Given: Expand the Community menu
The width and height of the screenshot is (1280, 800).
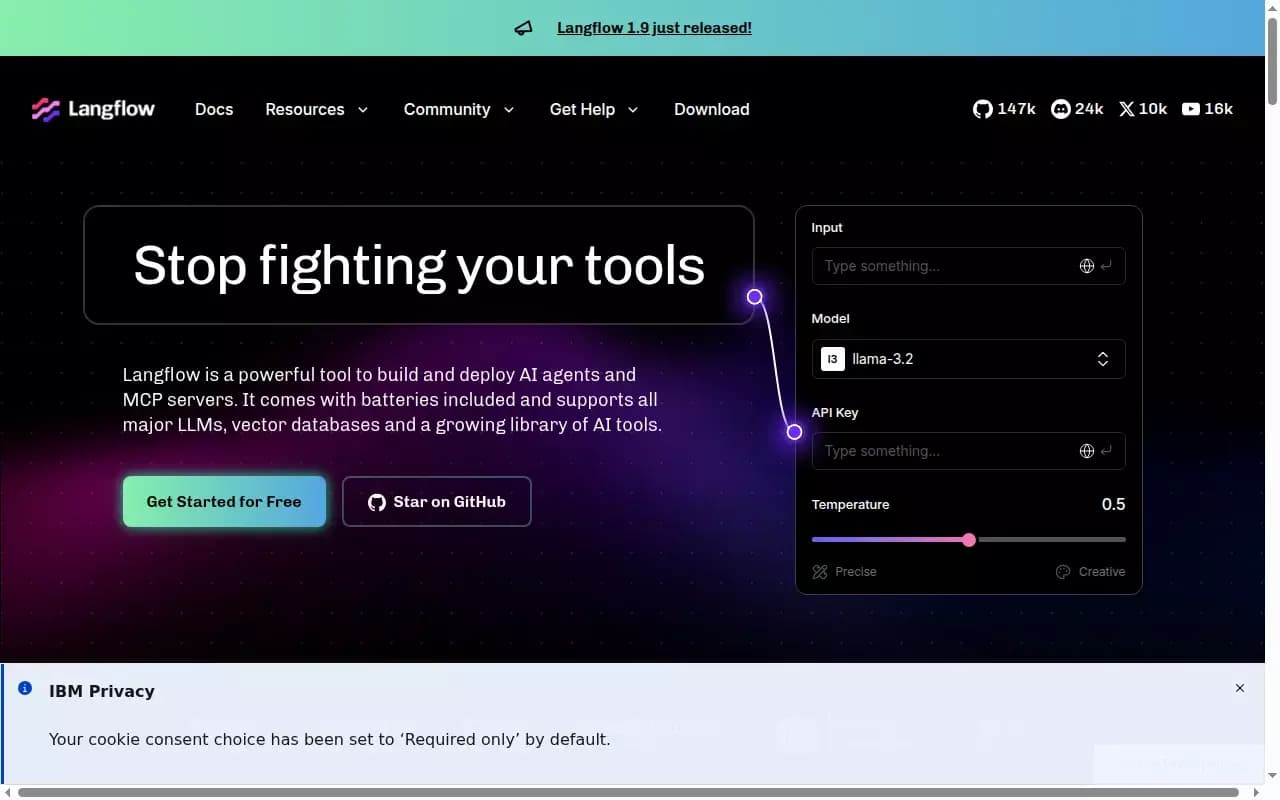Looking at the screenshot, I should pos(459,109).
